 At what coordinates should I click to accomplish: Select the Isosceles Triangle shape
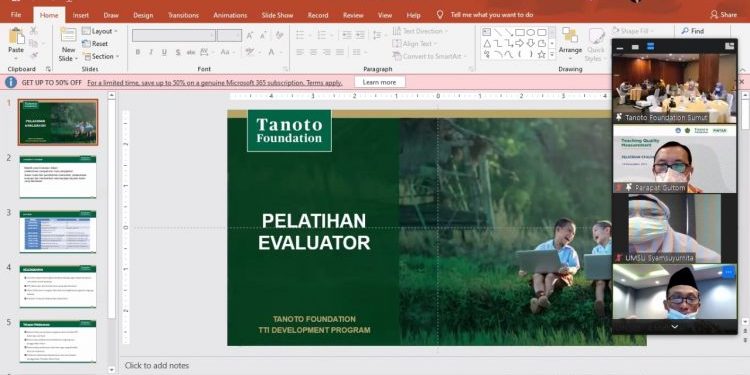pyautogui.click(x=487, y=44)
